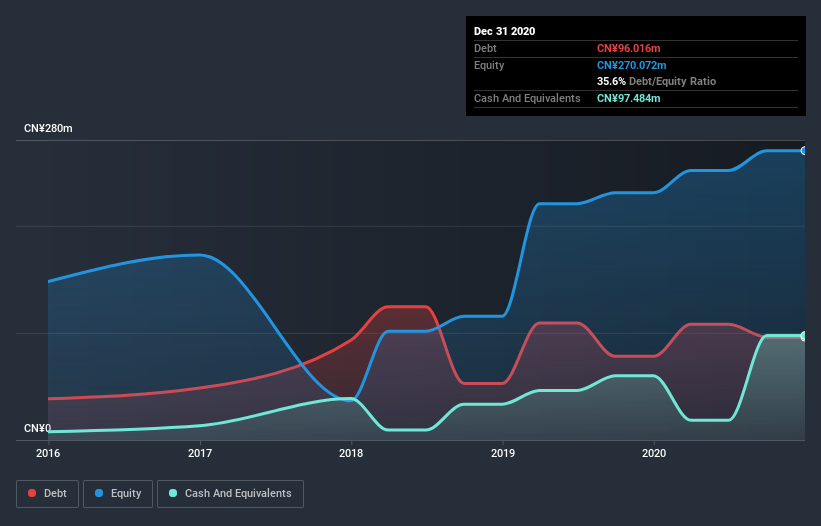Click the 2018 x-axis label
Viewport: 821px width, 526px height.
[x=351, y=453]
